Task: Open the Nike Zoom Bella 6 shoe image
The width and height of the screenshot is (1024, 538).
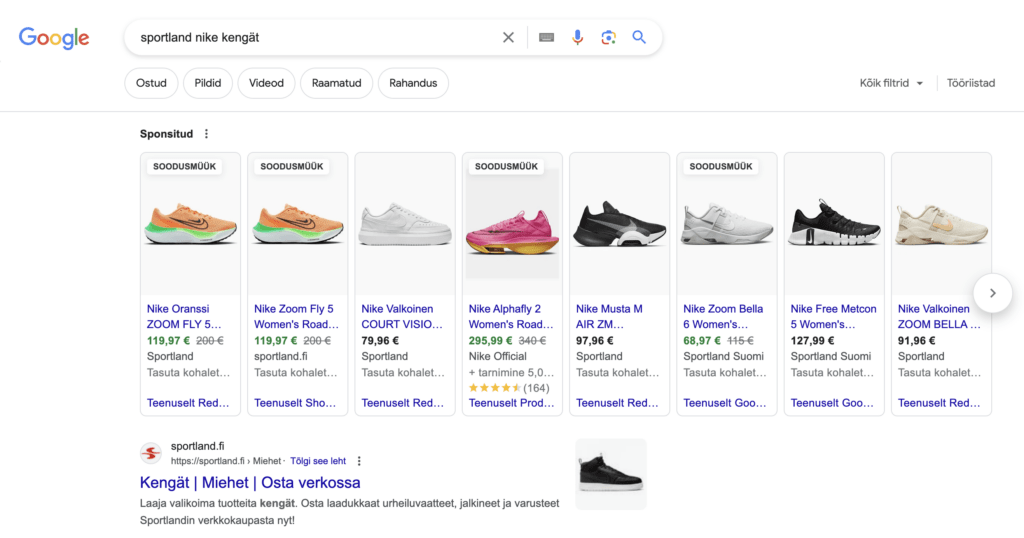Action: (x=727, y=224)
